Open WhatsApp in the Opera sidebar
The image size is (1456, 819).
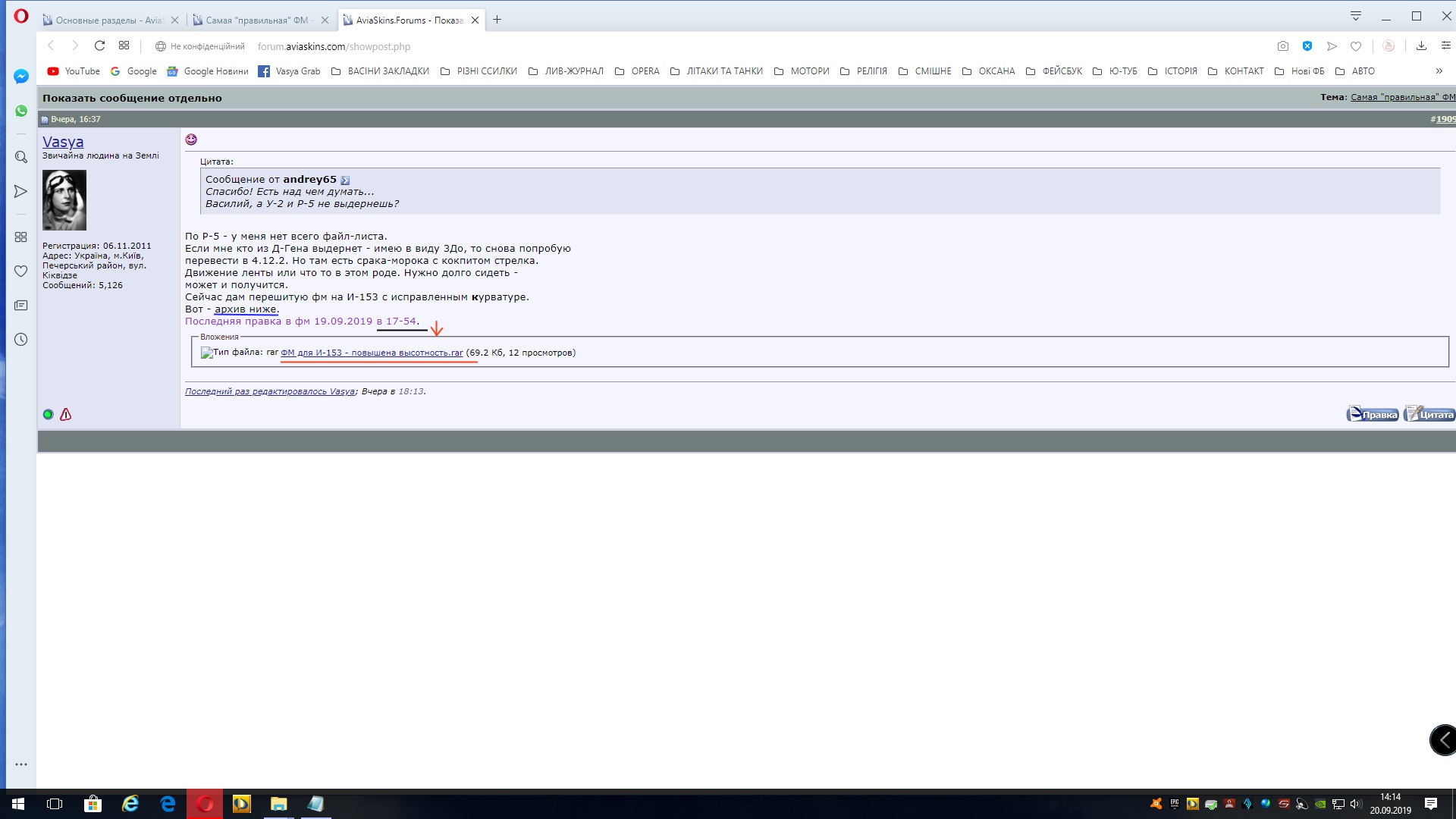tap(21, 111)
